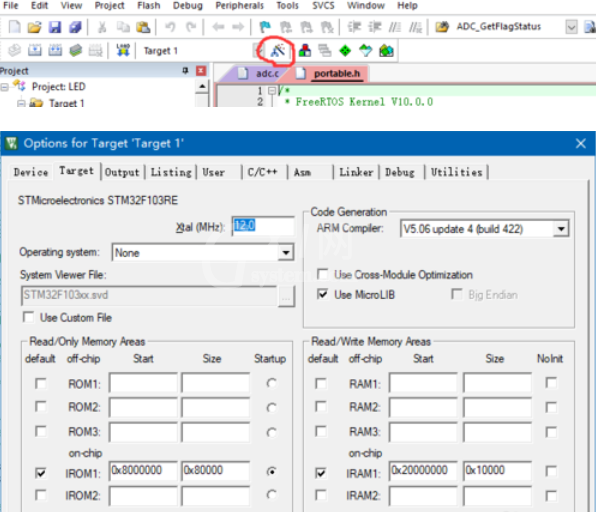Click the Download LOAD icon
This screenshot has height=512, width=596.
click(123, 50)
